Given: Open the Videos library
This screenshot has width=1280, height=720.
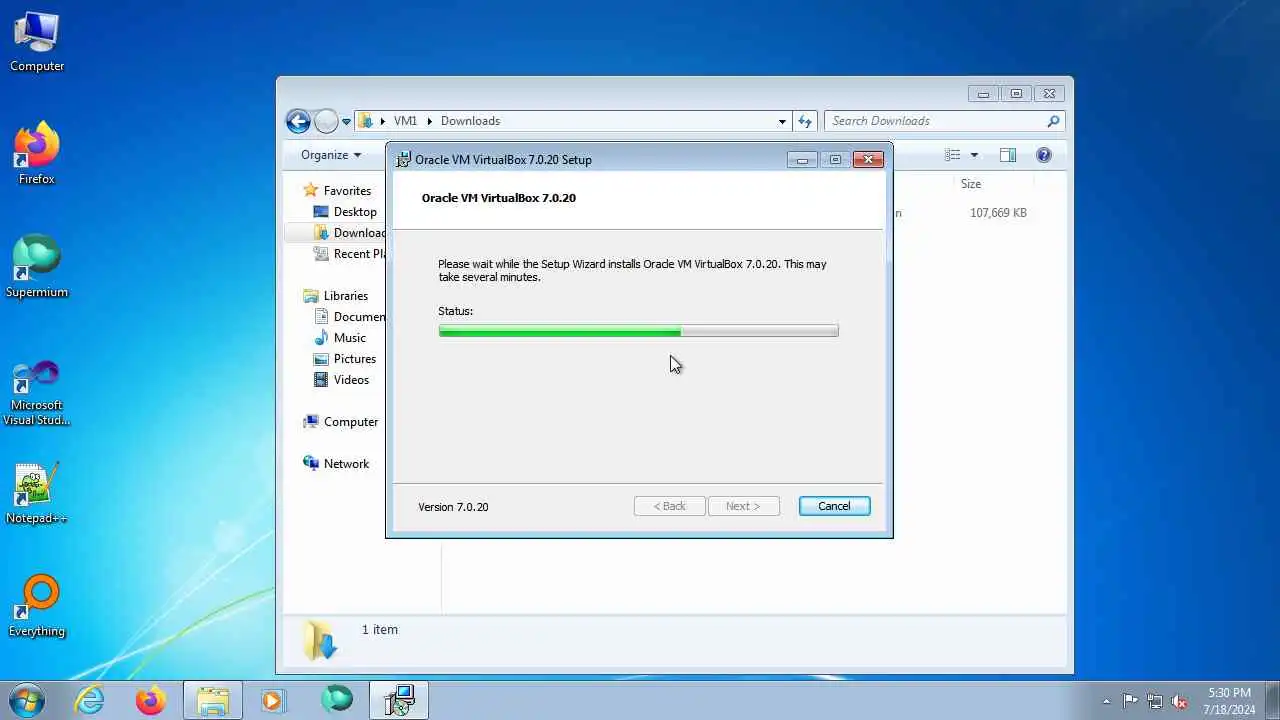Looking at the screenshot, I should coord(351,380).
